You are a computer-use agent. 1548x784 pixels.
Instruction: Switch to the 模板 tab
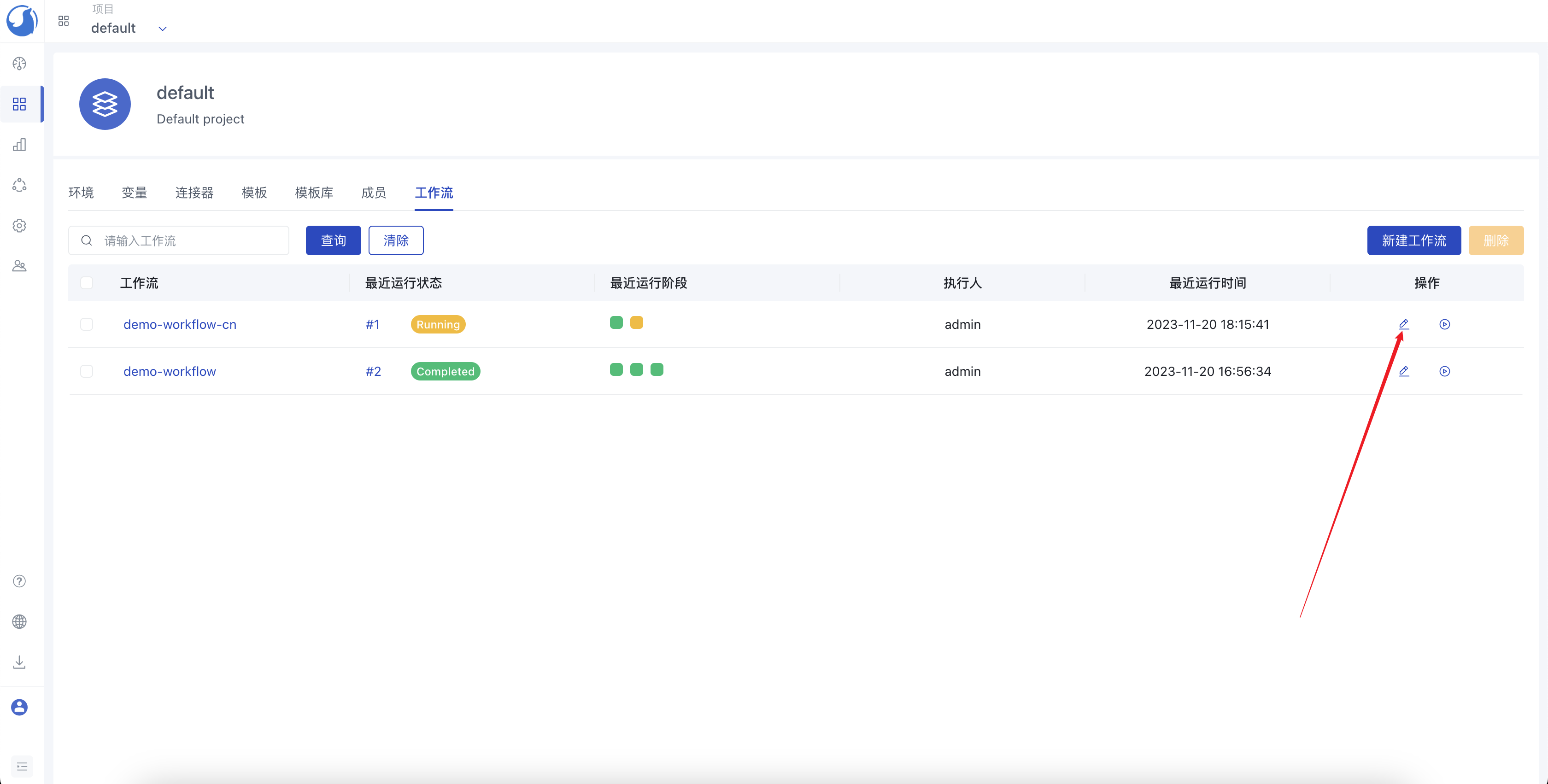pos(254,192)
